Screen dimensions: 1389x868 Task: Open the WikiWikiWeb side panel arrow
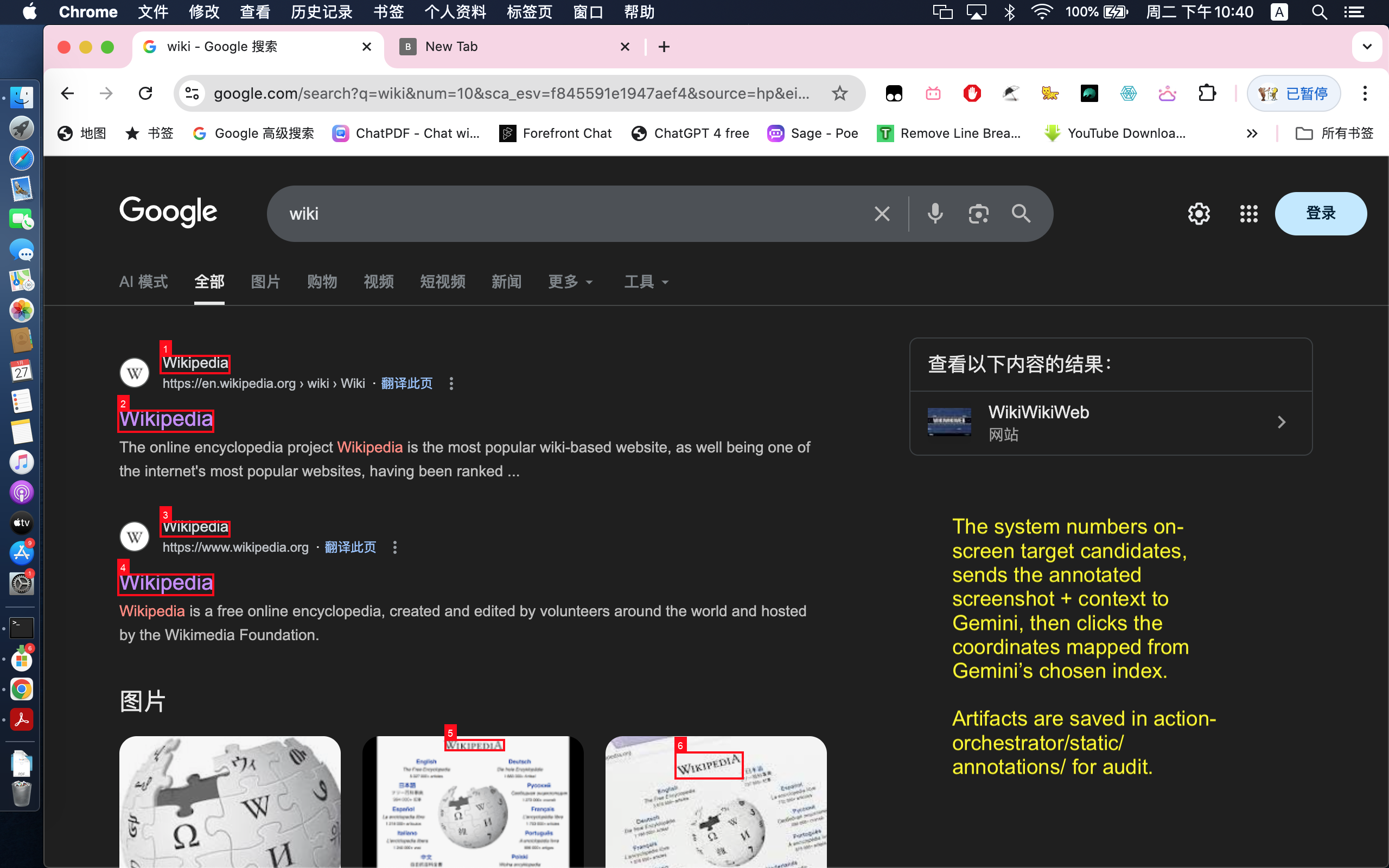coord(1282,422)
